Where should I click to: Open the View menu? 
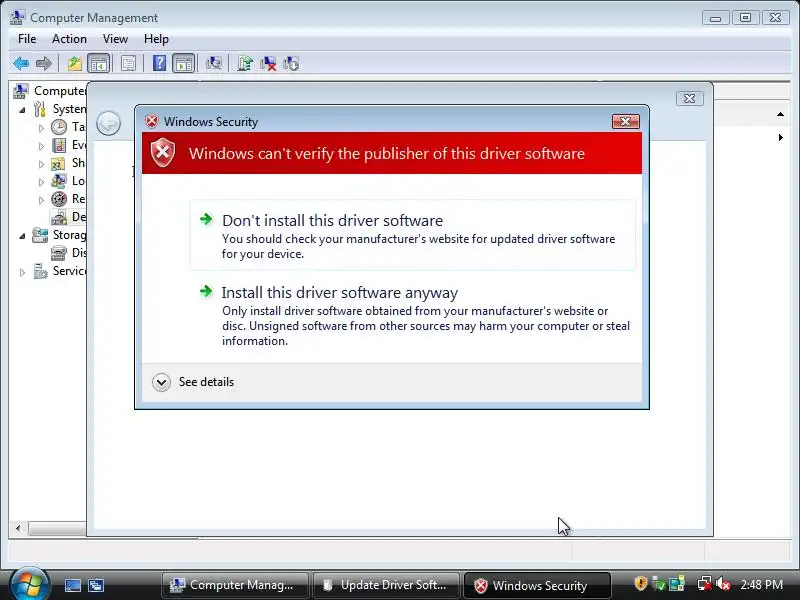pos(115,39)
